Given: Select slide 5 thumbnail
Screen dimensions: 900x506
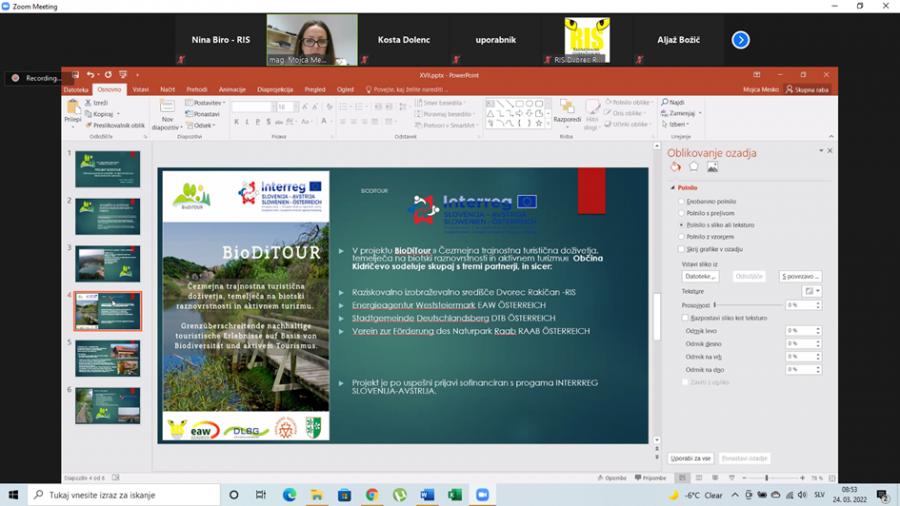Looking at the screenshot, I should point(107,359).
